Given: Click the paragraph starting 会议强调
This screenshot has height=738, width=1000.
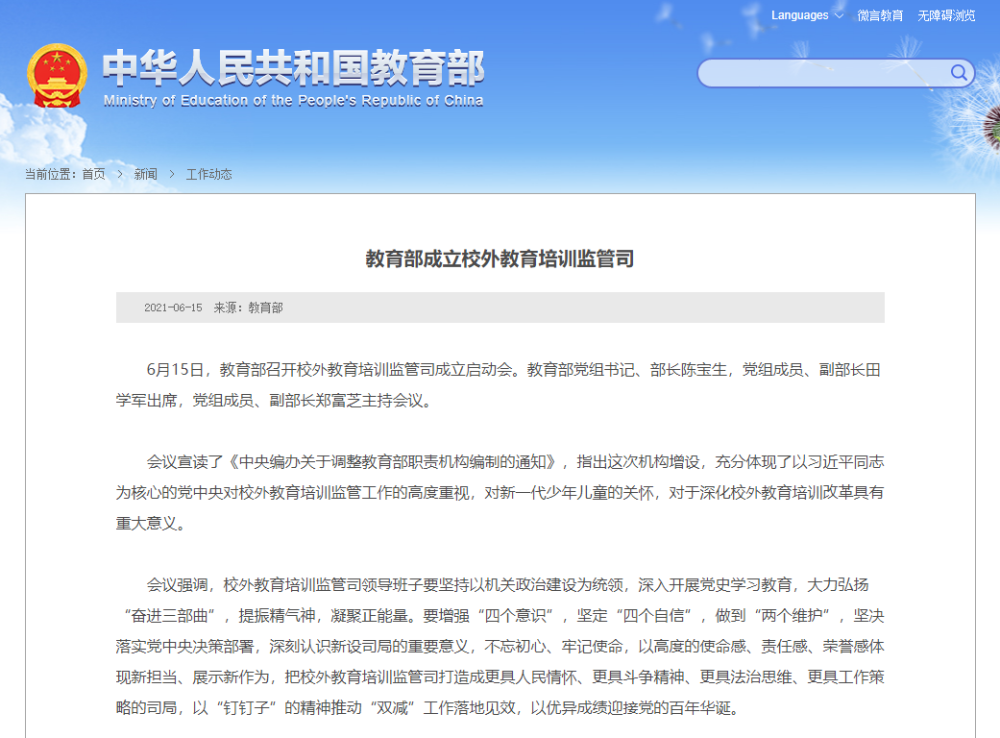Looking at the screenshot, I should coord(499,647).
